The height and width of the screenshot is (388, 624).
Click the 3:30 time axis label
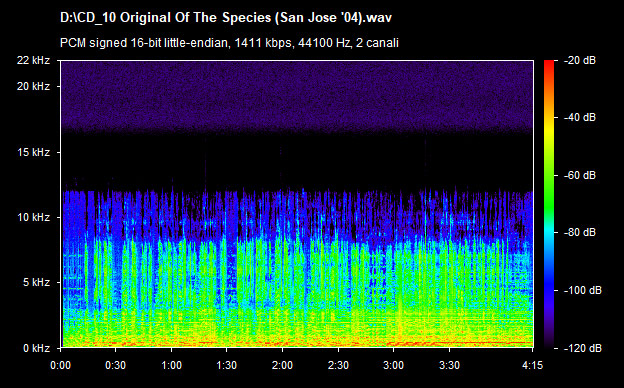(449, 365)
